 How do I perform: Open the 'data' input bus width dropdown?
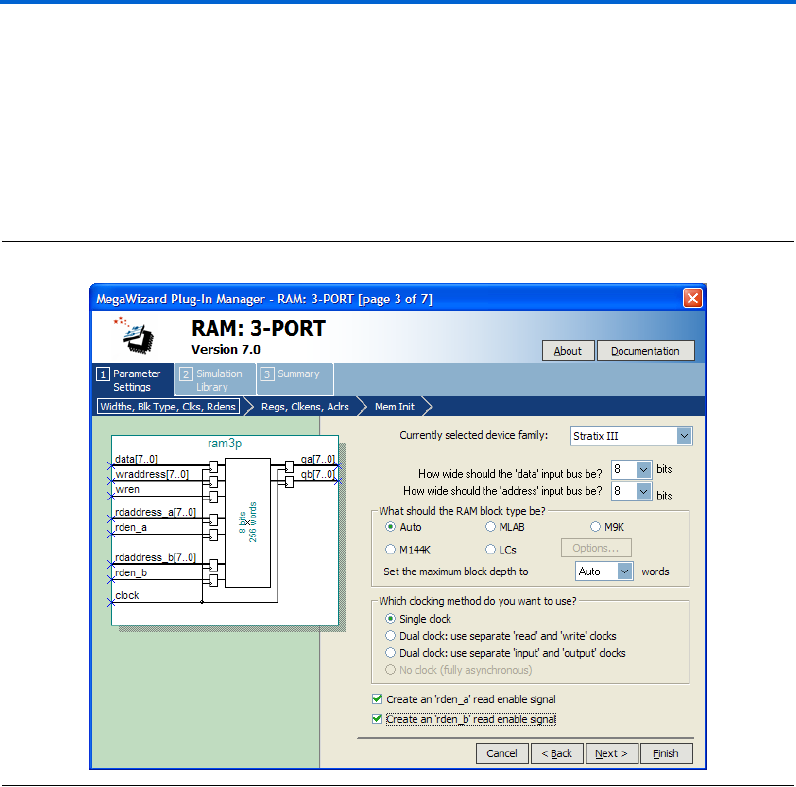click(x=643, y=470)
